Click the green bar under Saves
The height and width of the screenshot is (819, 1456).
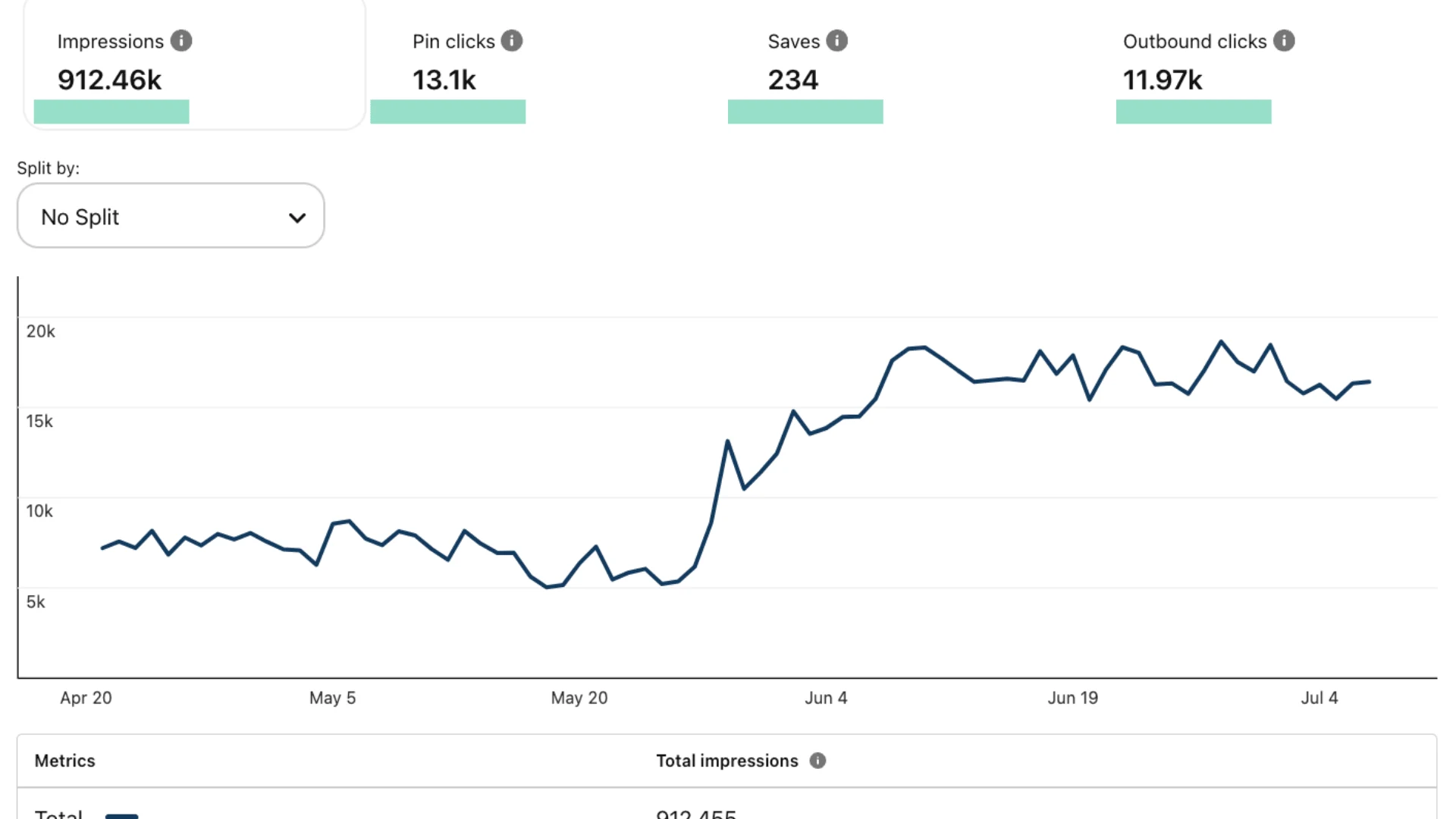tap(805, 111)
